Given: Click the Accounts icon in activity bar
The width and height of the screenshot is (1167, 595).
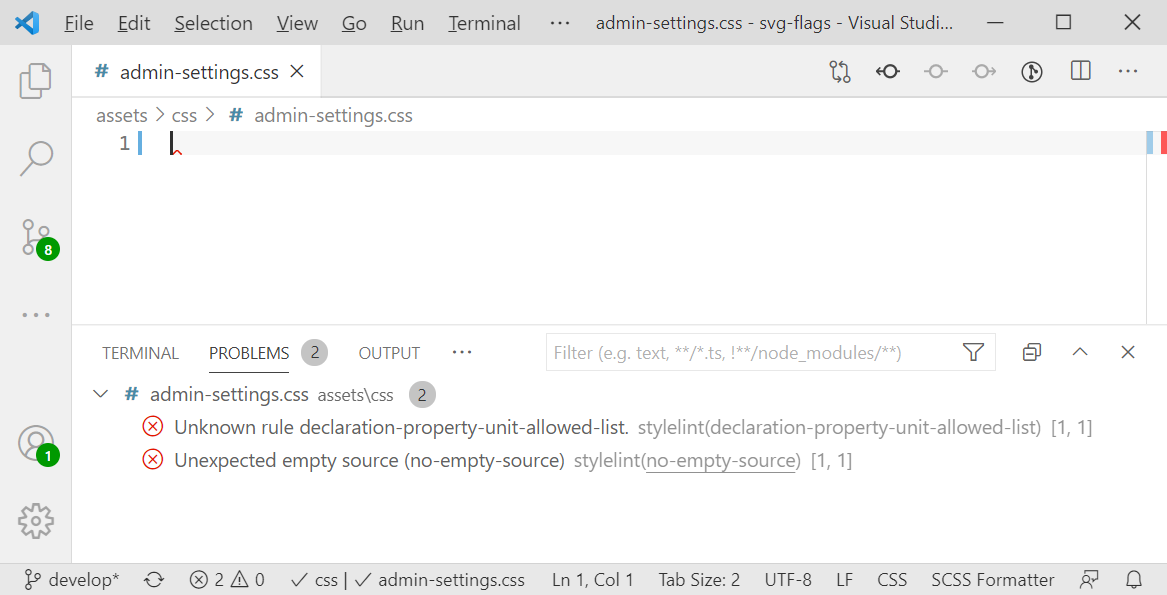Looking at the screenshot, I should click(x=36, y=442).
